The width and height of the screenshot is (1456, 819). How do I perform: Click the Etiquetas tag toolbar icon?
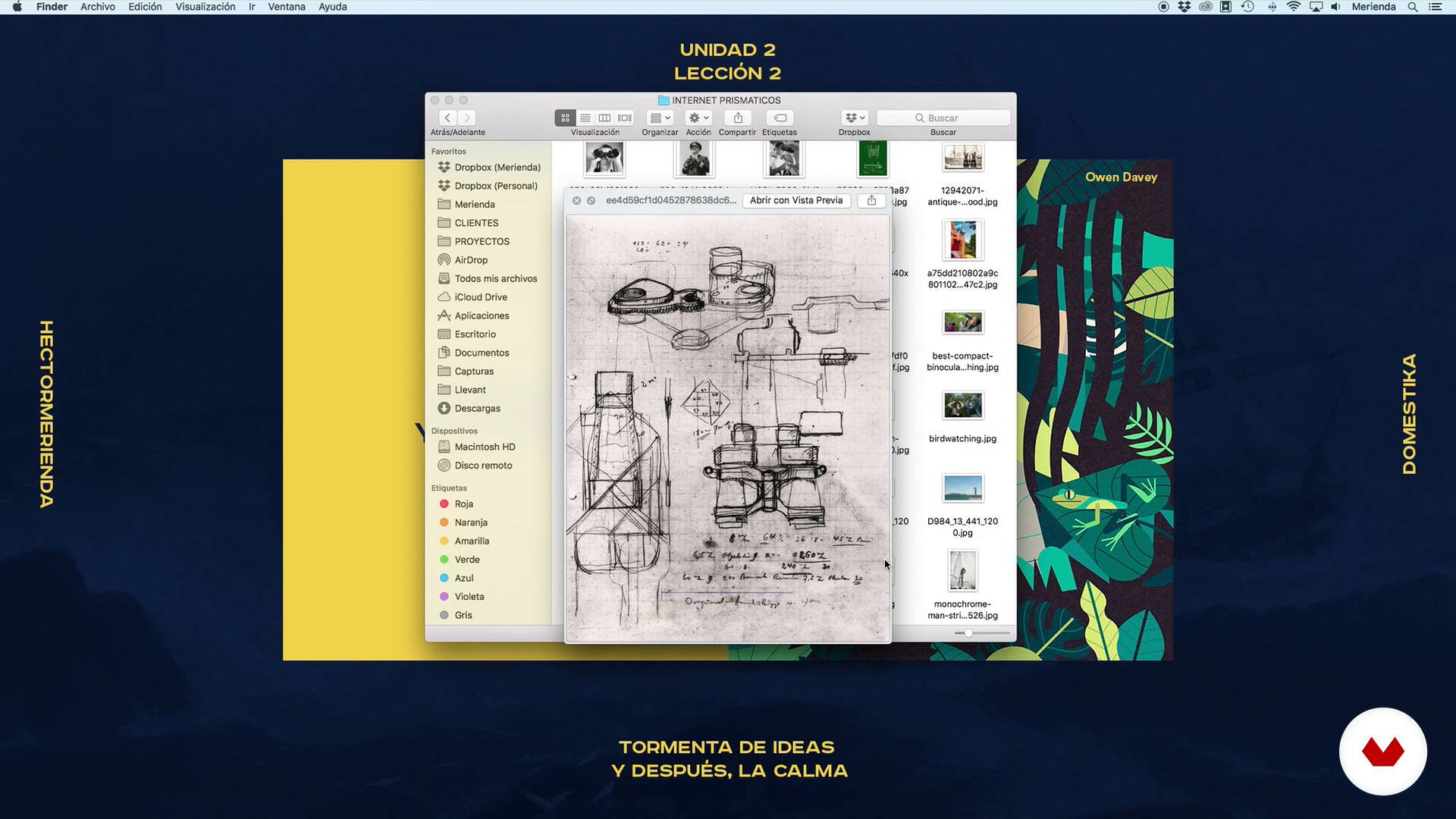[780, 118]
